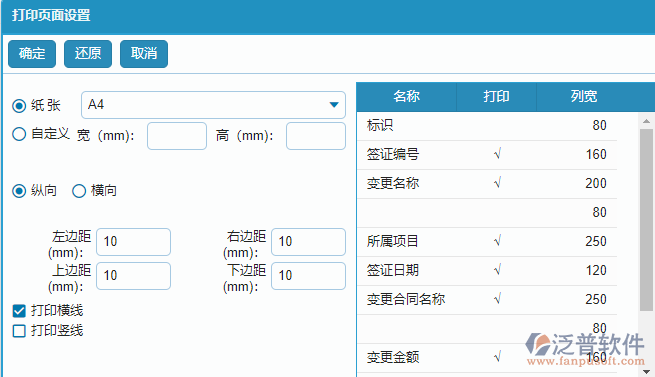
Task: Click column width 80 of 标识 row
Action: pos(599,125)
